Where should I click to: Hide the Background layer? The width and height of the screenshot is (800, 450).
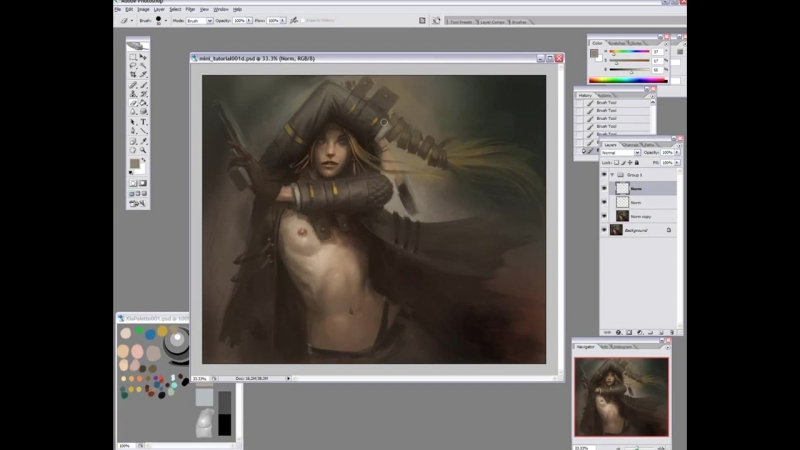pyautogui.click(x=604, y=230)
